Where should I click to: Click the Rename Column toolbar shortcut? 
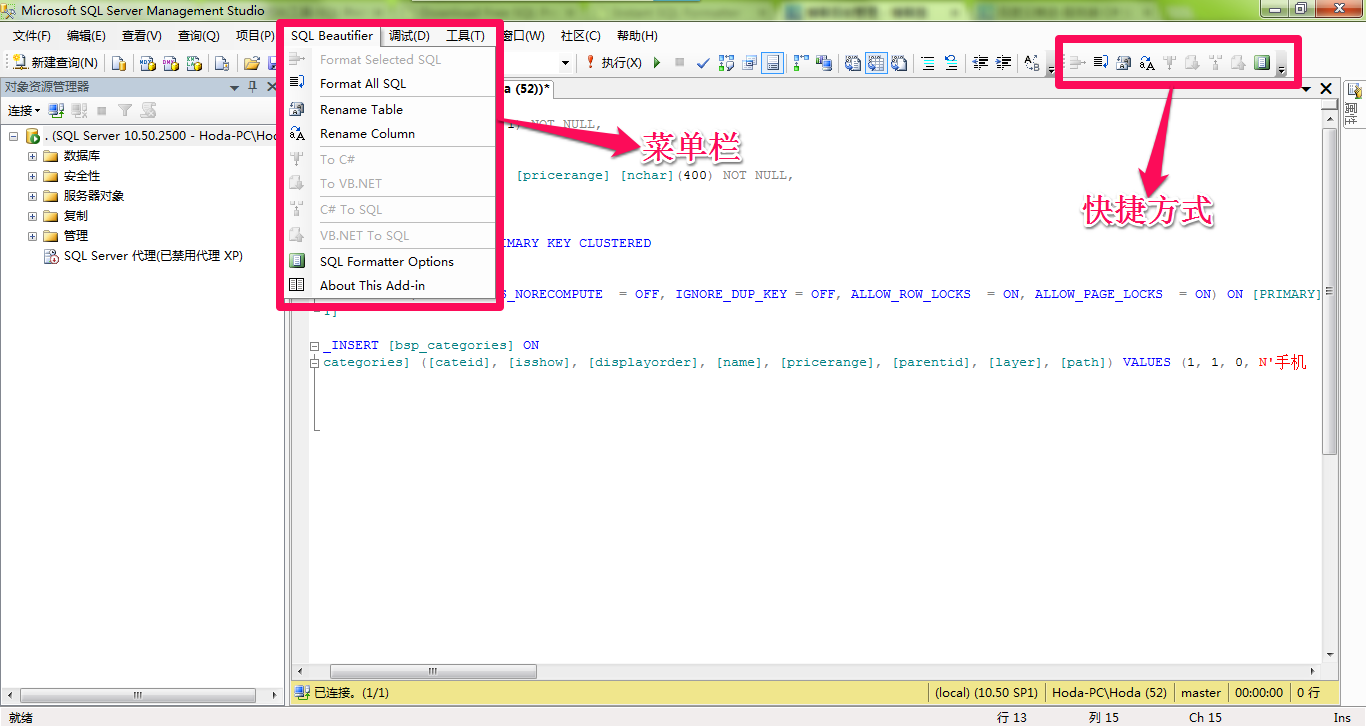pos(1147,63)
